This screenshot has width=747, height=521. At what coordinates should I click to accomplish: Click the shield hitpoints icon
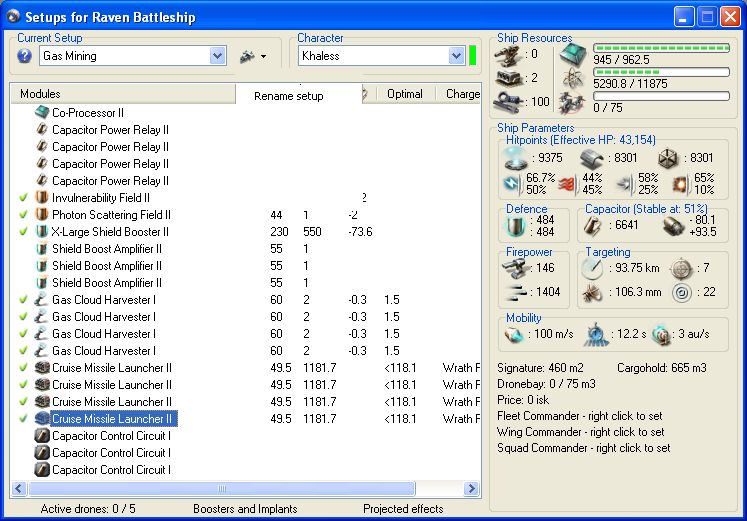[518, 157]
